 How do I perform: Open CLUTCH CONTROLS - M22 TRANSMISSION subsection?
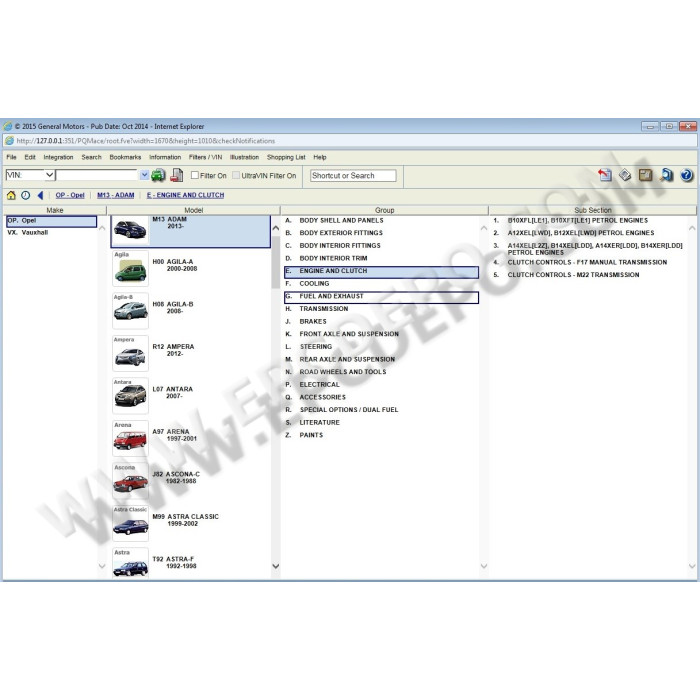tap(566, 275)
